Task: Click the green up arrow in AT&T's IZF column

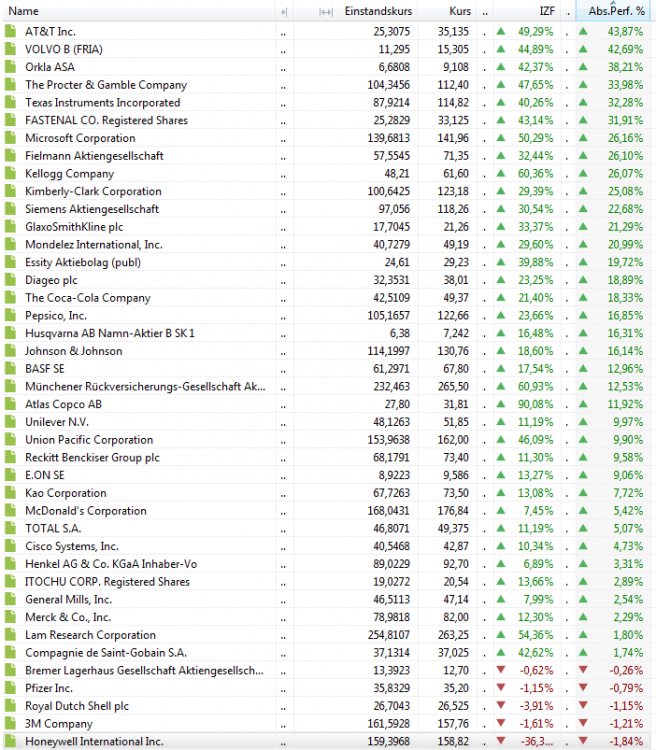Action: click(500, 32)
